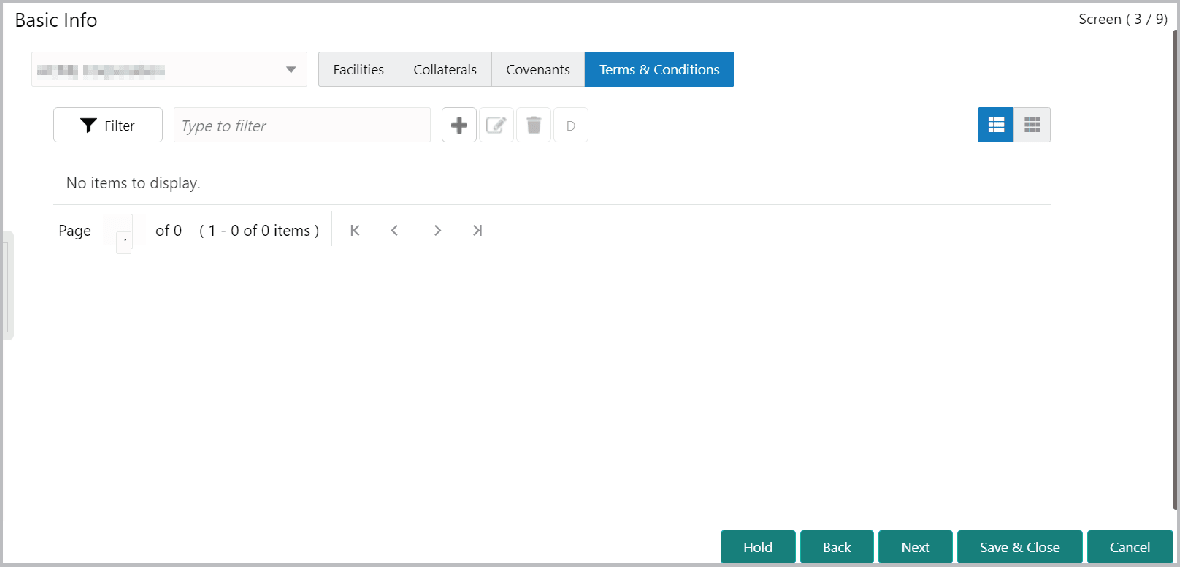Screen dimensions: 1182x569
Task: Click the vertical scrollbar on the right
Action: point(1177,271)
